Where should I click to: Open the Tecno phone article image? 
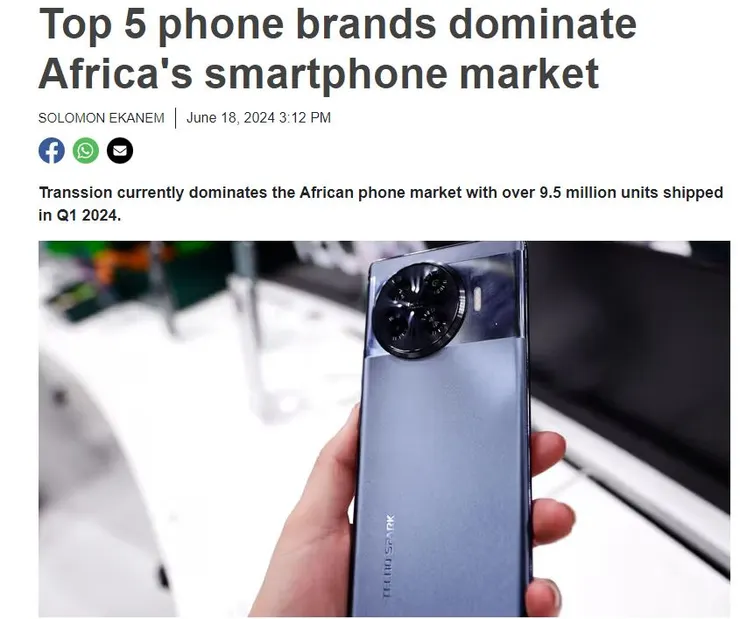(x=384, y=429)
